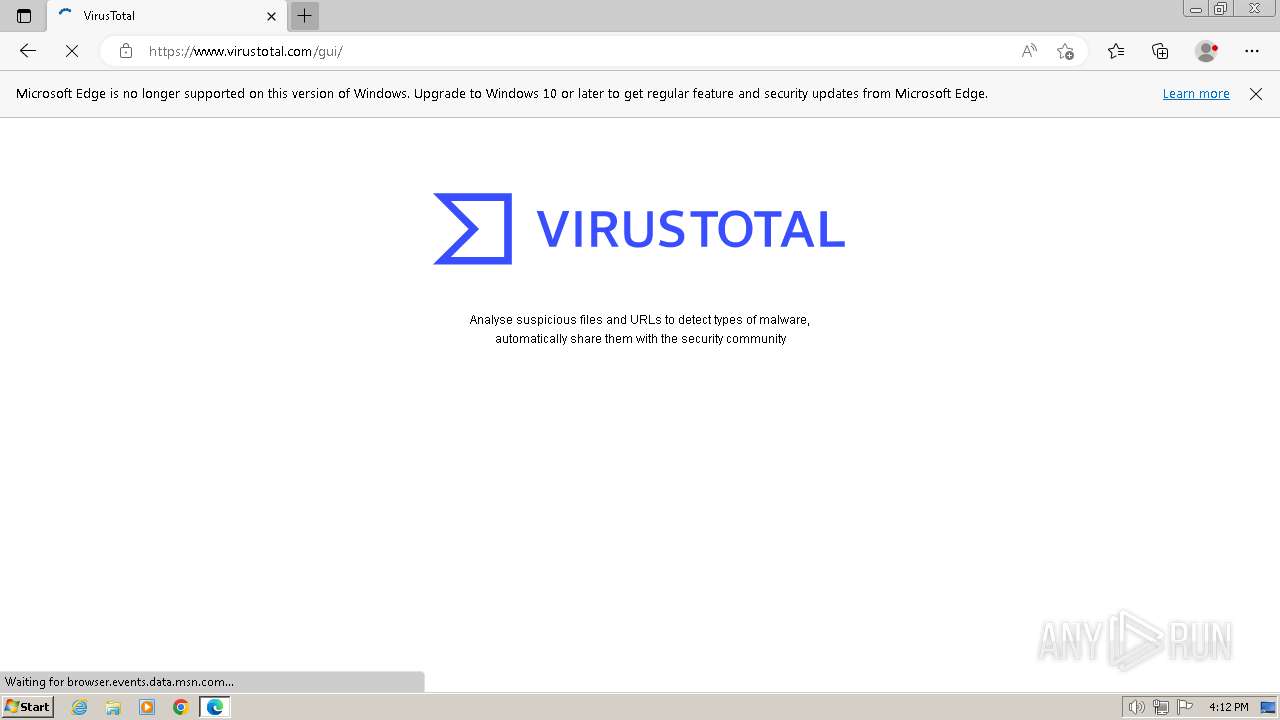Image resolution: width=1280 pixels, height=720 pixels.
Task: Click the 'Analyse suspicious files and URLs' text
Action: [x=639, y=329]
